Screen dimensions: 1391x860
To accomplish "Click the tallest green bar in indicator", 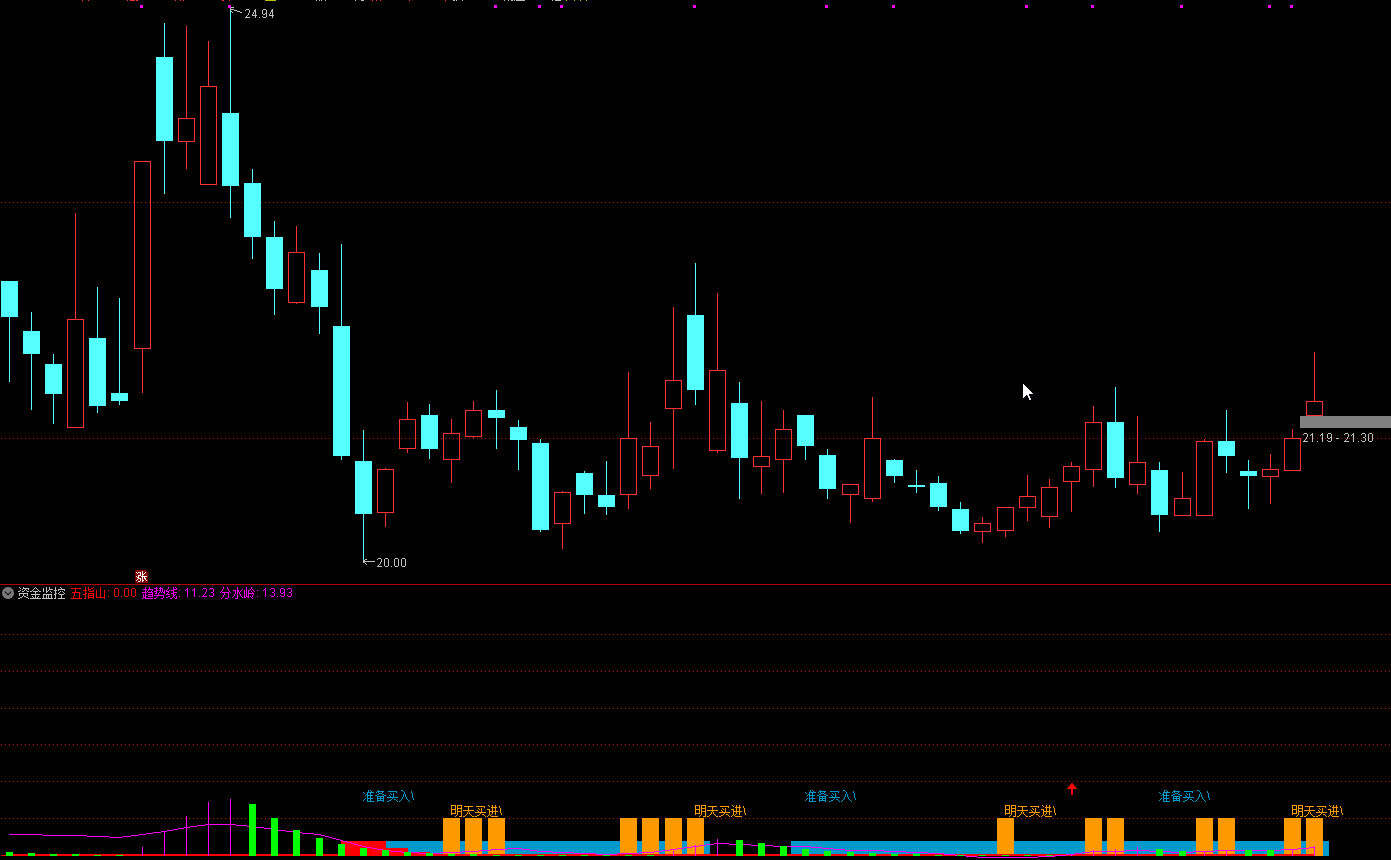I will pyautogui.click(x=252, y=829).
